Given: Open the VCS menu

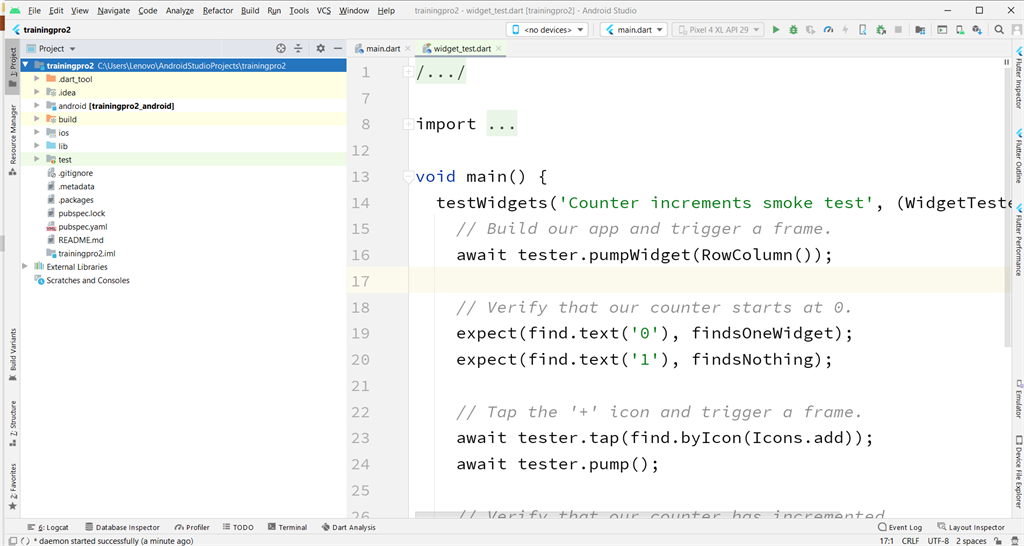Looking at the screenshot, I should coord(324,10).
